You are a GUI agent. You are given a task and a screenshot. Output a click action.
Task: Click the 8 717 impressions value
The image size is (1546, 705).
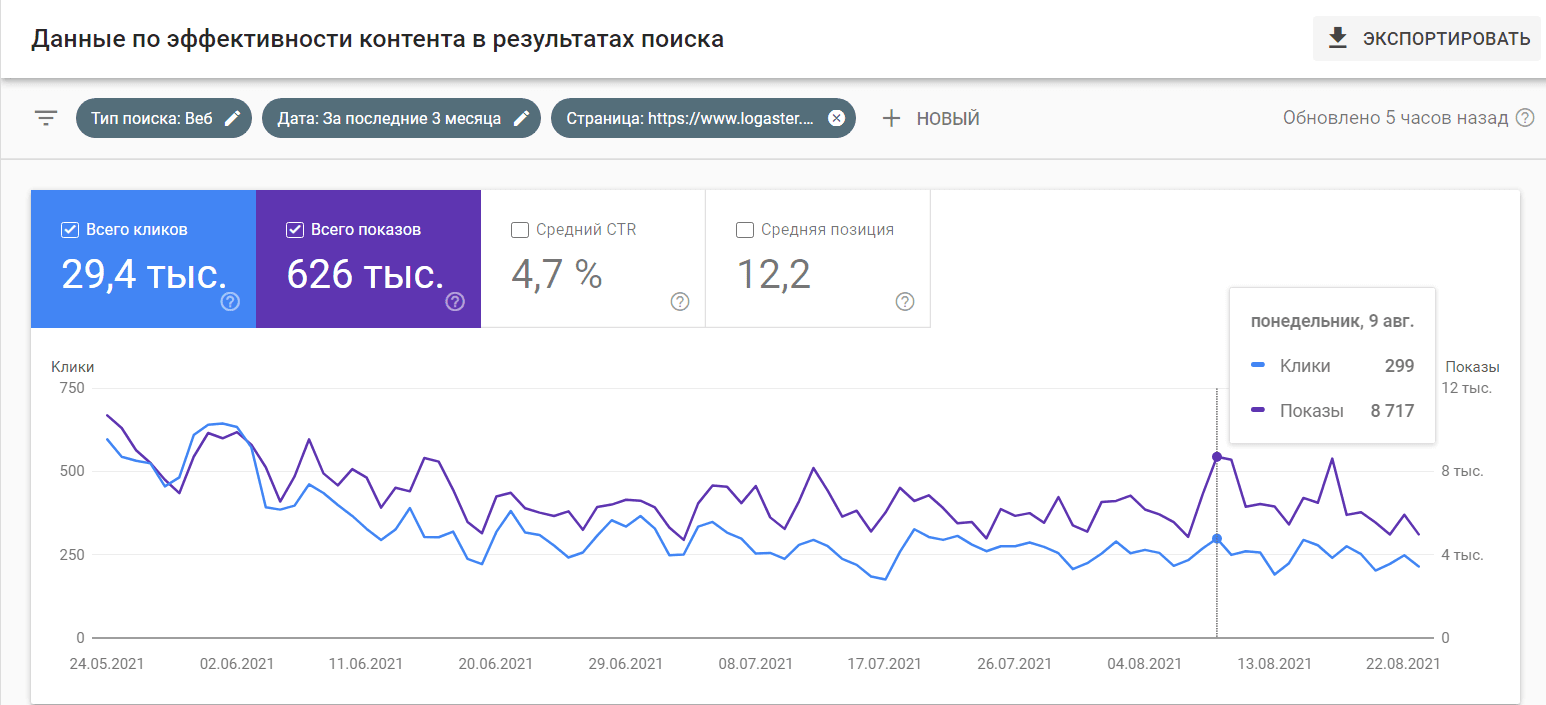click(1392, 411)
